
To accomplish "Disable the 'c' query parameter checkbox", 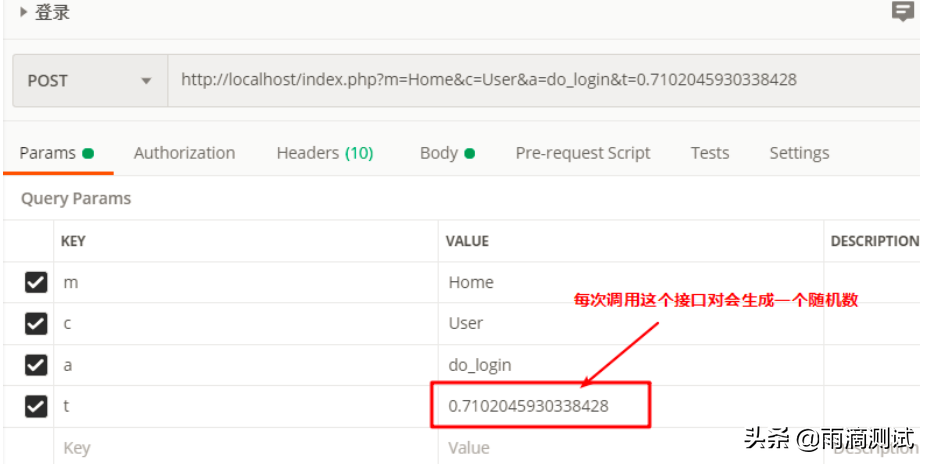I will (x=35, y=324).
